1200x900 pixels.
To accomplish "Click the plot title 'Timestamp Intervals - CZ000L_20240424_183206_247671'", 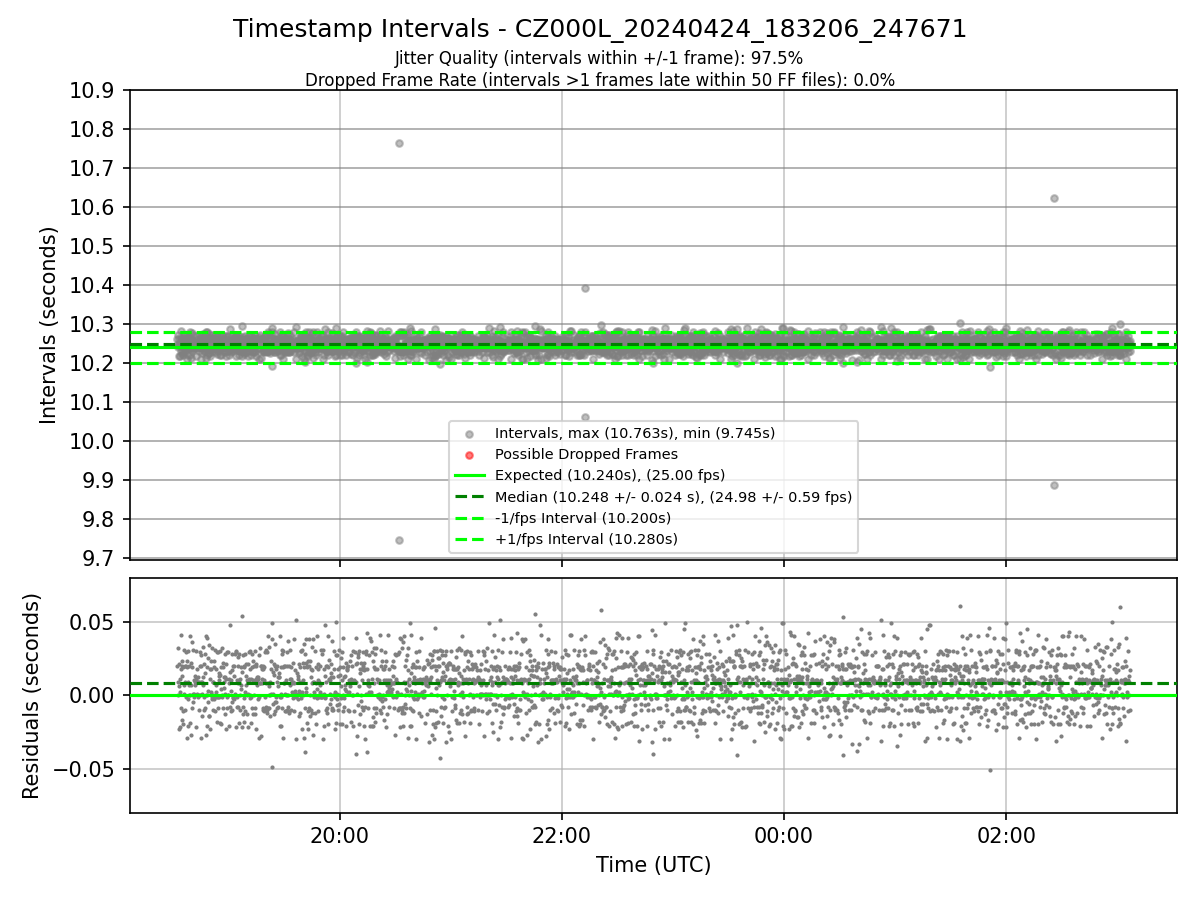I will [x=600, y=29].
